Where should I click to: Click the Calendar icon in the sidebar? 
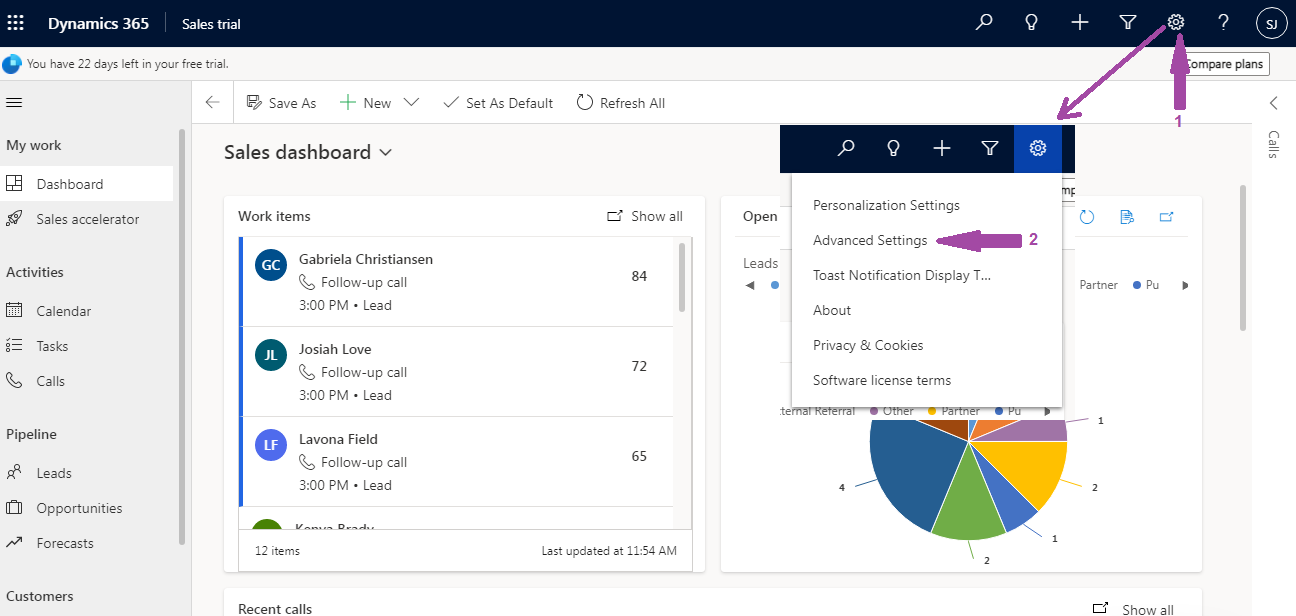(14, 311)
